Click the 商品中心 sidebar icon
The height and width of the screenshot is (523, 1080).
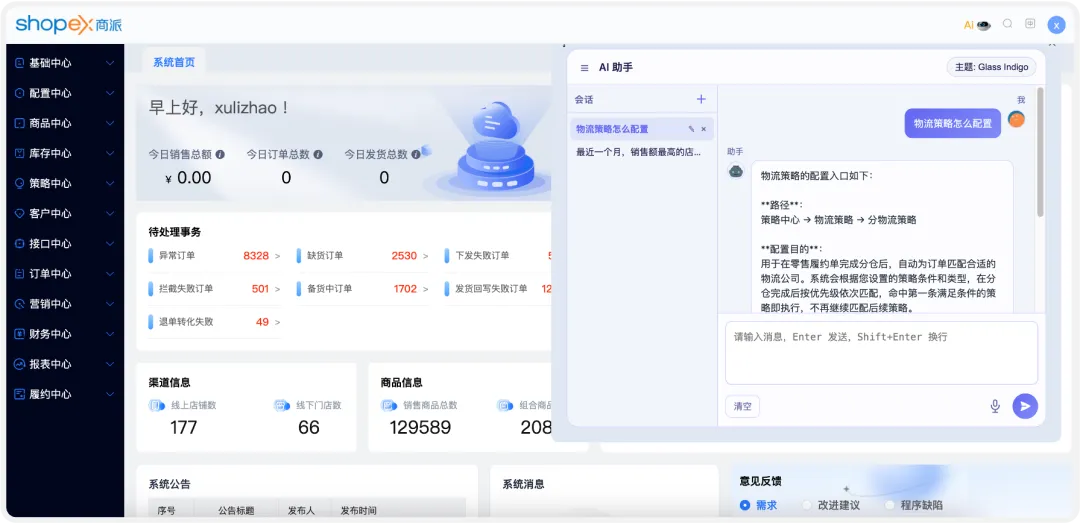(19, 123)
